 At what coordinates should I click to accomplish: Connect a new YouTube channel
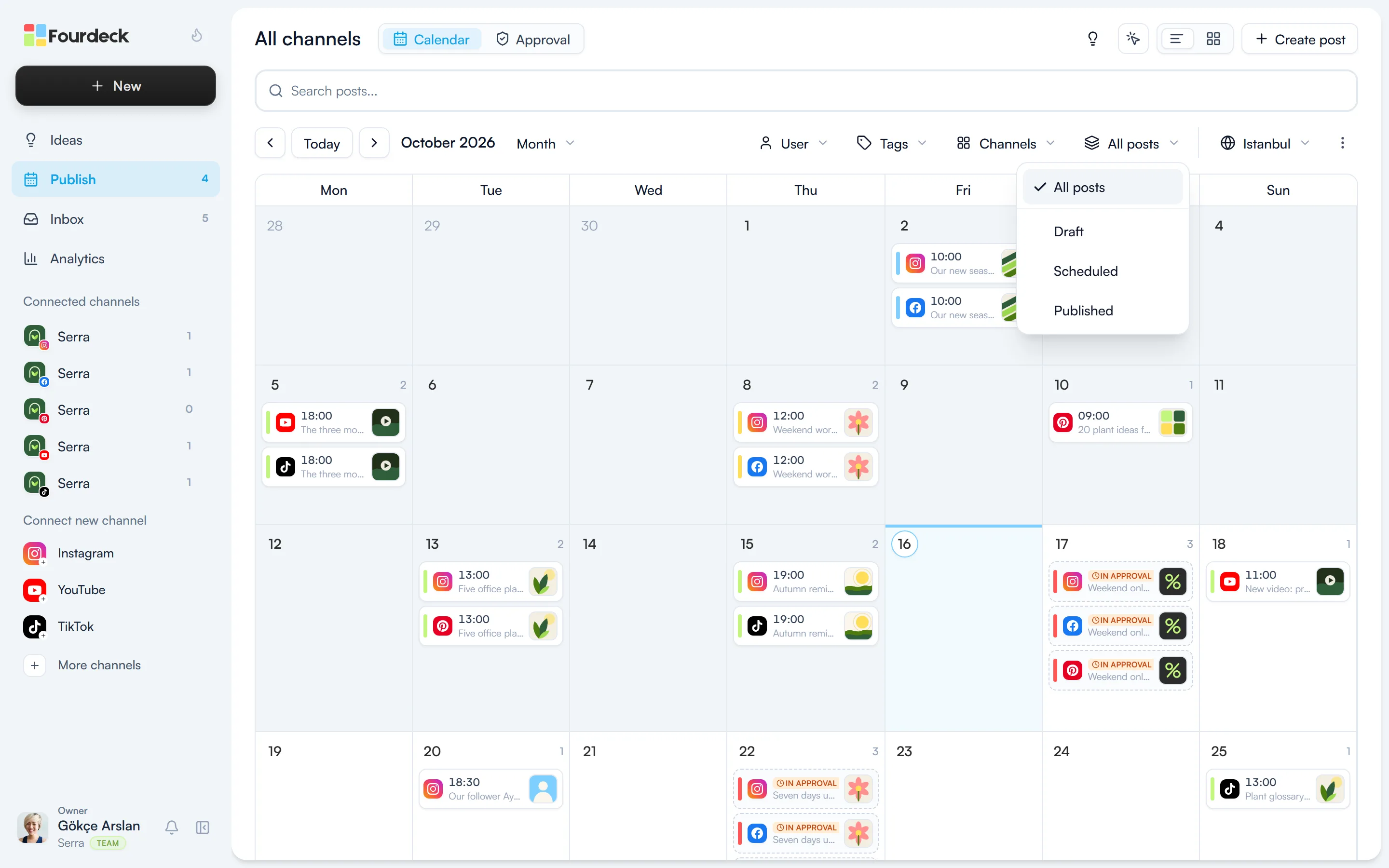point(64,590)
